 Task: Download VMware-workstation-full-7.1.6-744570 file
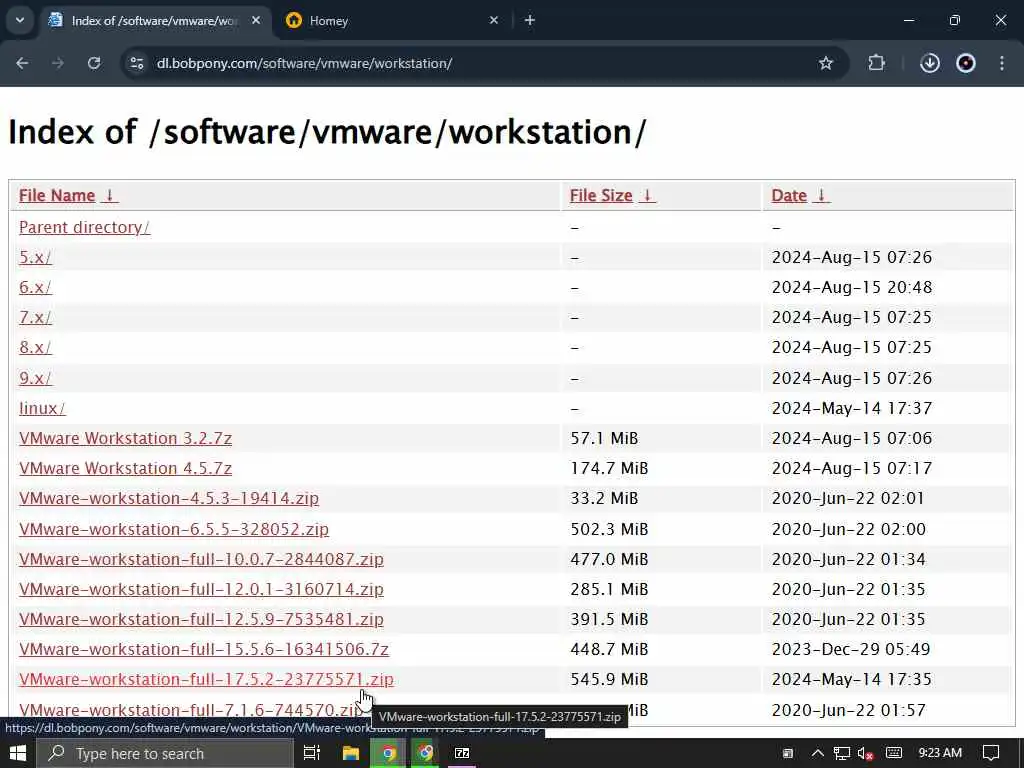point(188,710)
